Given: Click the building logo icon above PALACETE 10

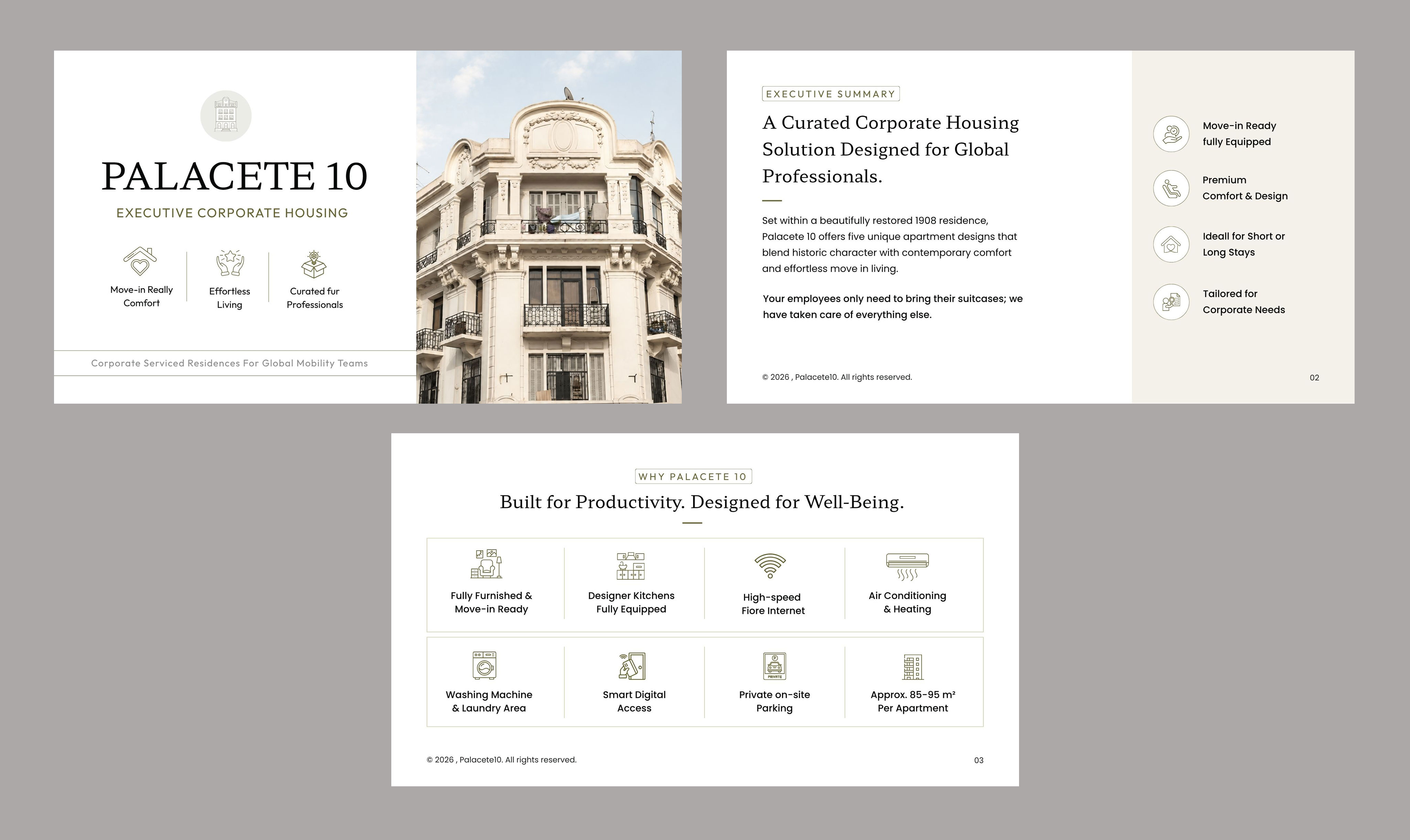Looking at the screenshot, I should (226, 116).
